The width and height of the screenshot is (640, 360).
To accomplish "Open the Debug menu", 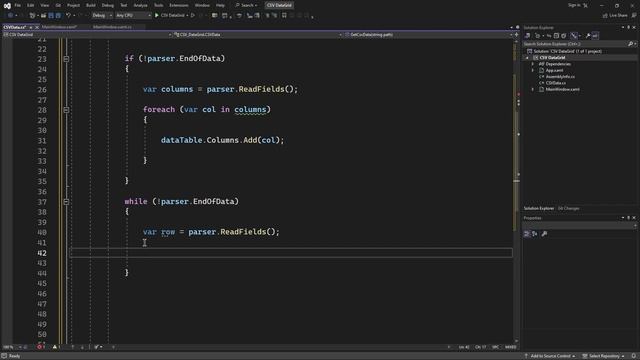I will (x=108, y=5).
